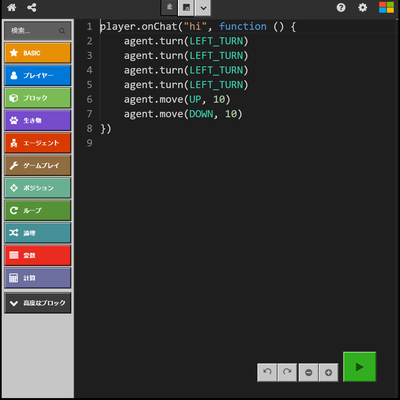Click line number 1 in the gutter
Viewport: 400px width, 400px height.
tap(89, 26)
